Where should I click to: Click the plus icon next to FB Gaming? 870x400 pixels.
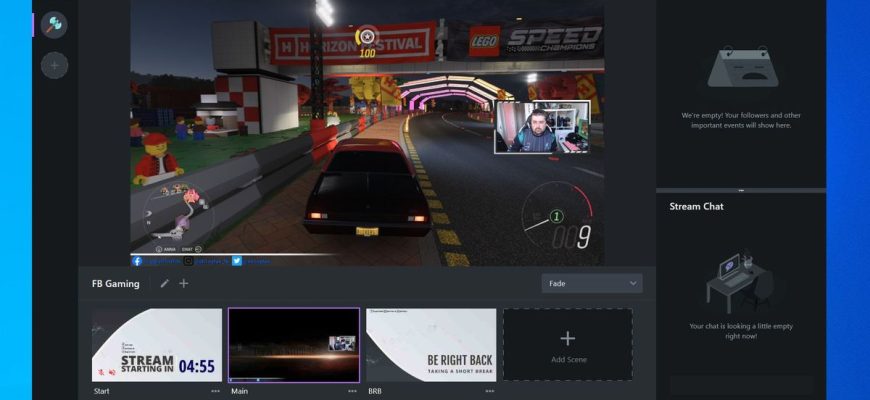(184, 283)
